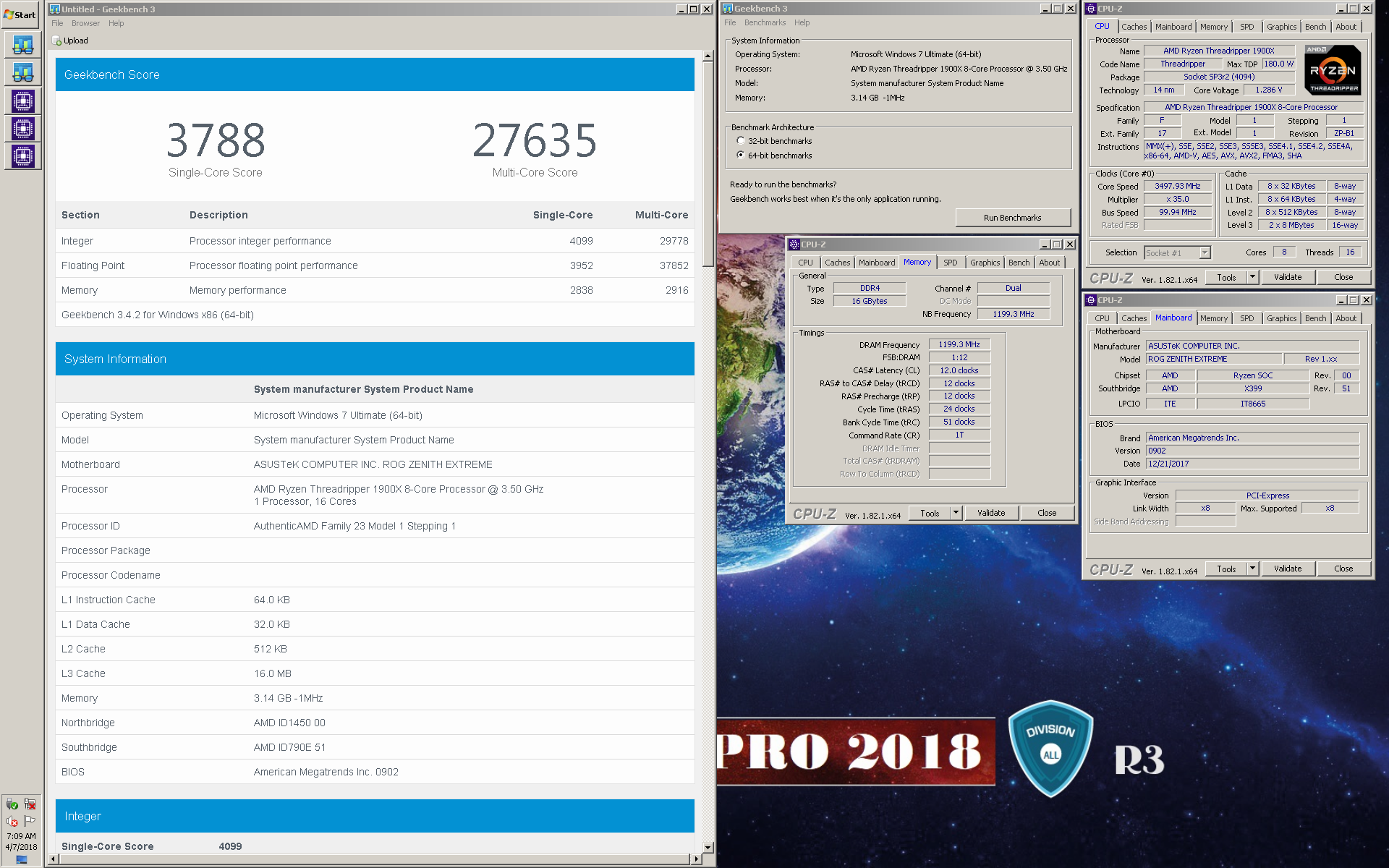Click the scroll-up arrow of the Geekbench results
The height and width of the screenshot is (868, 1389).
point(708,56)
